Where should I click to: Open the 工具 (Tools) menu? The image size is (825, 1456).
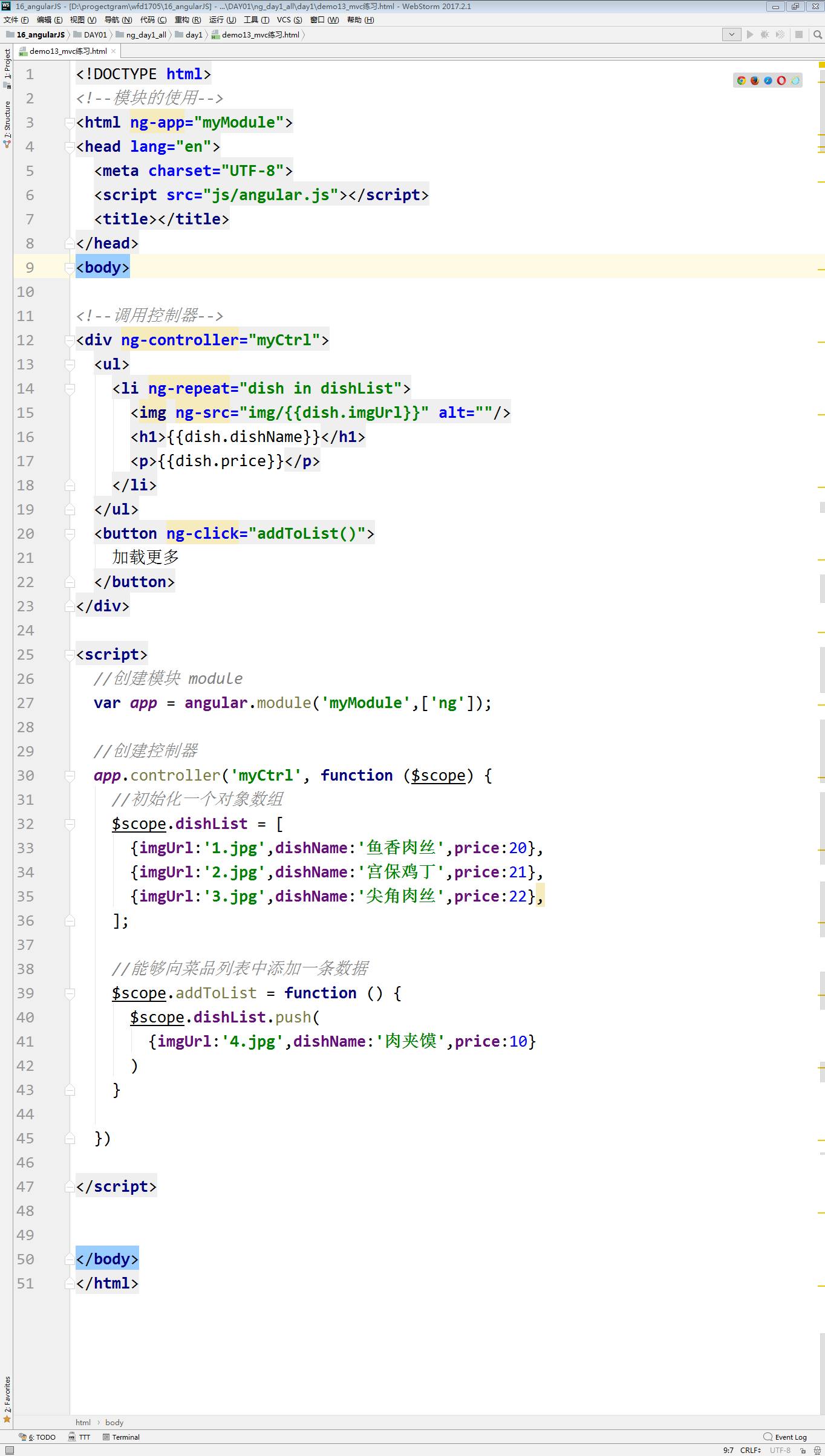[x=256, y=20]
